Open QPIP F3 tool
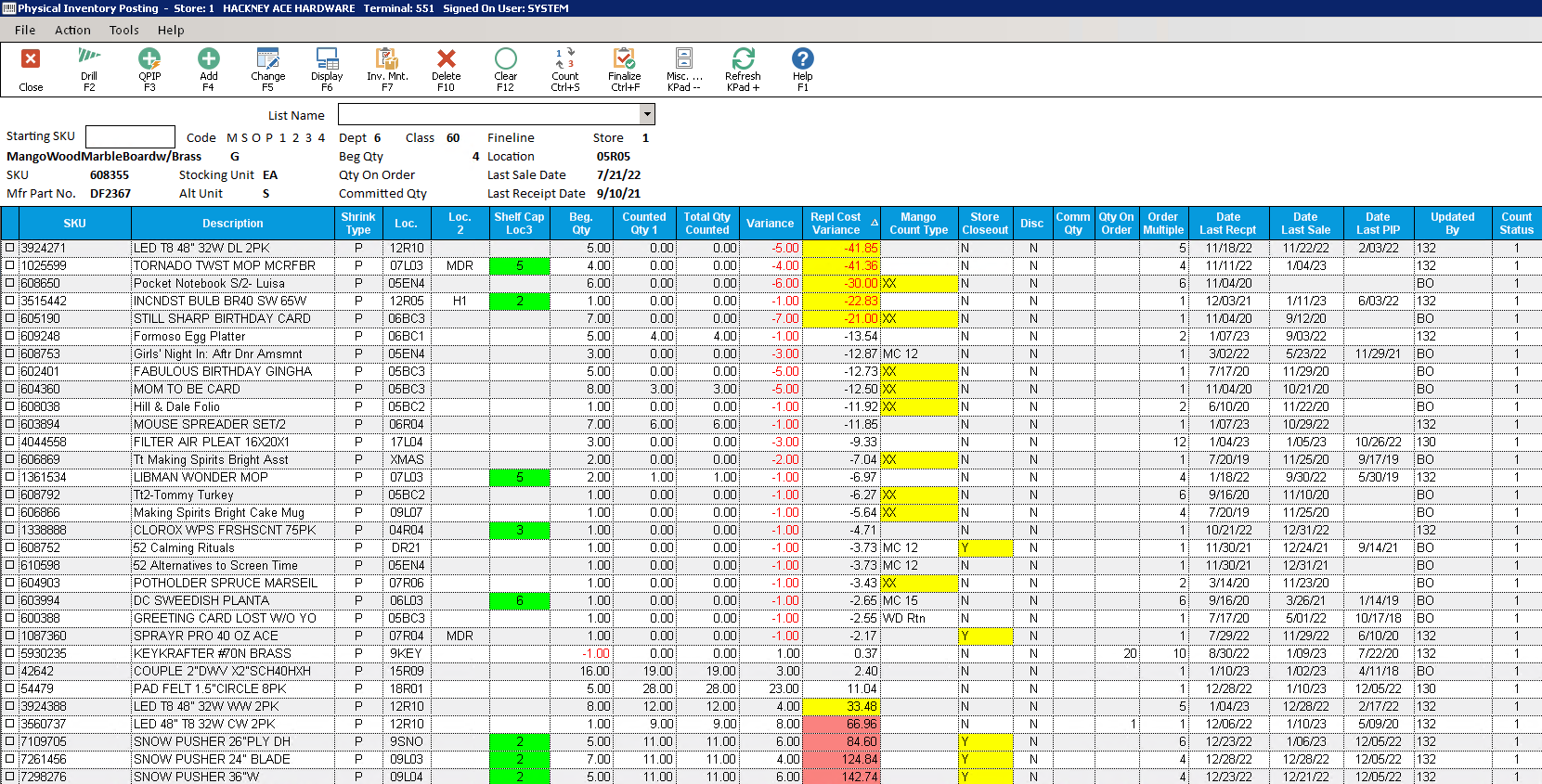 [149, 70]
